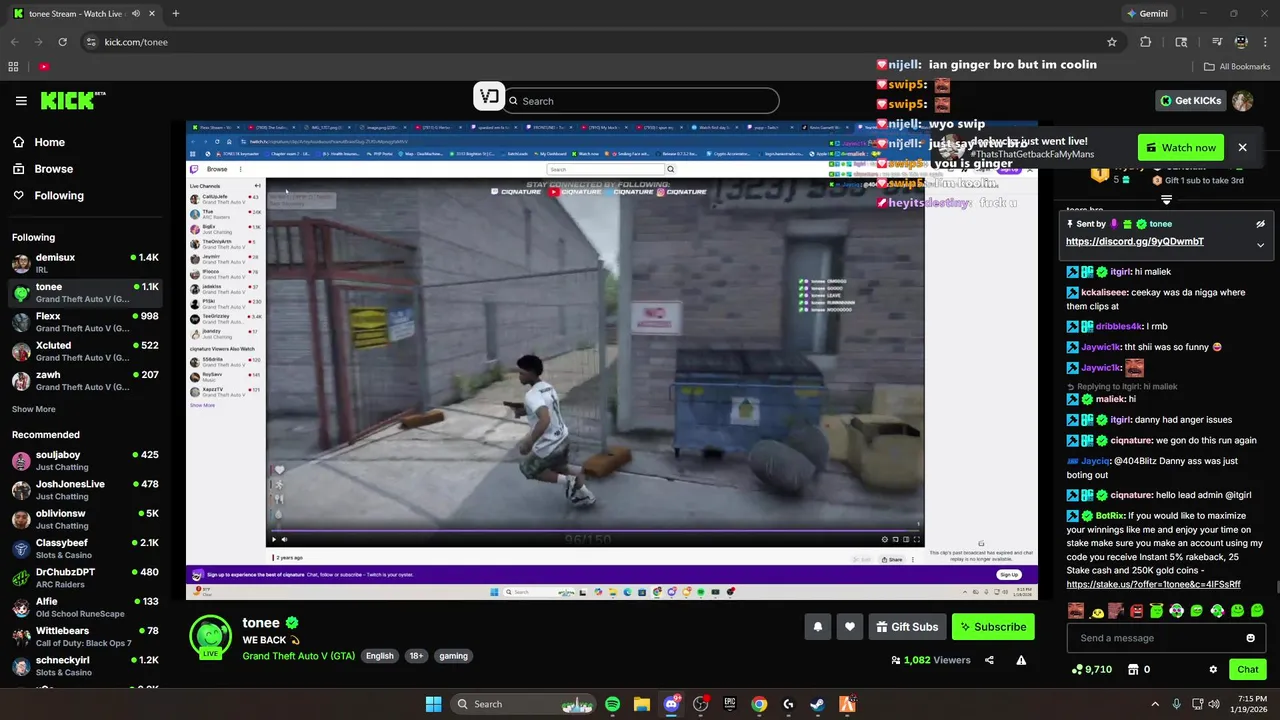Open the stake.us offer link in chat
This screenshot has height=720, width=1280.
pyautogui.click(x=1153, y=584)
